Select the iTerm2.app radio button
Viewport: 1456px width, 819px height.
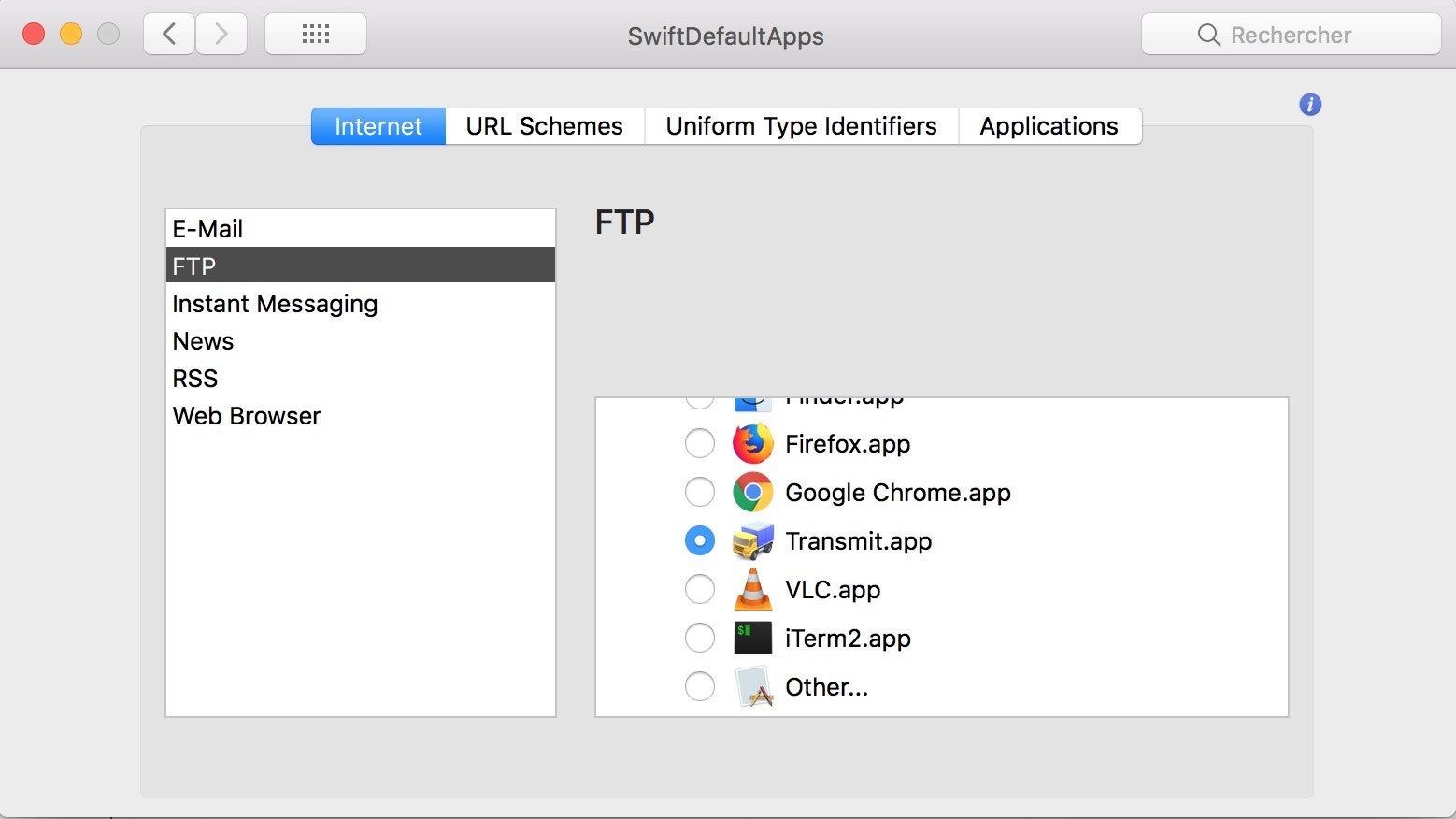click(x=699, y=638)
